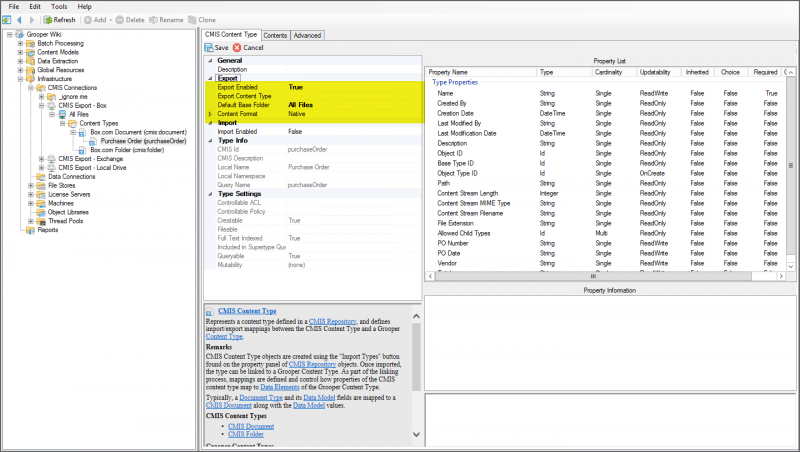
Task: Click the Clone toolbar icon
Action: pos(199,19)
